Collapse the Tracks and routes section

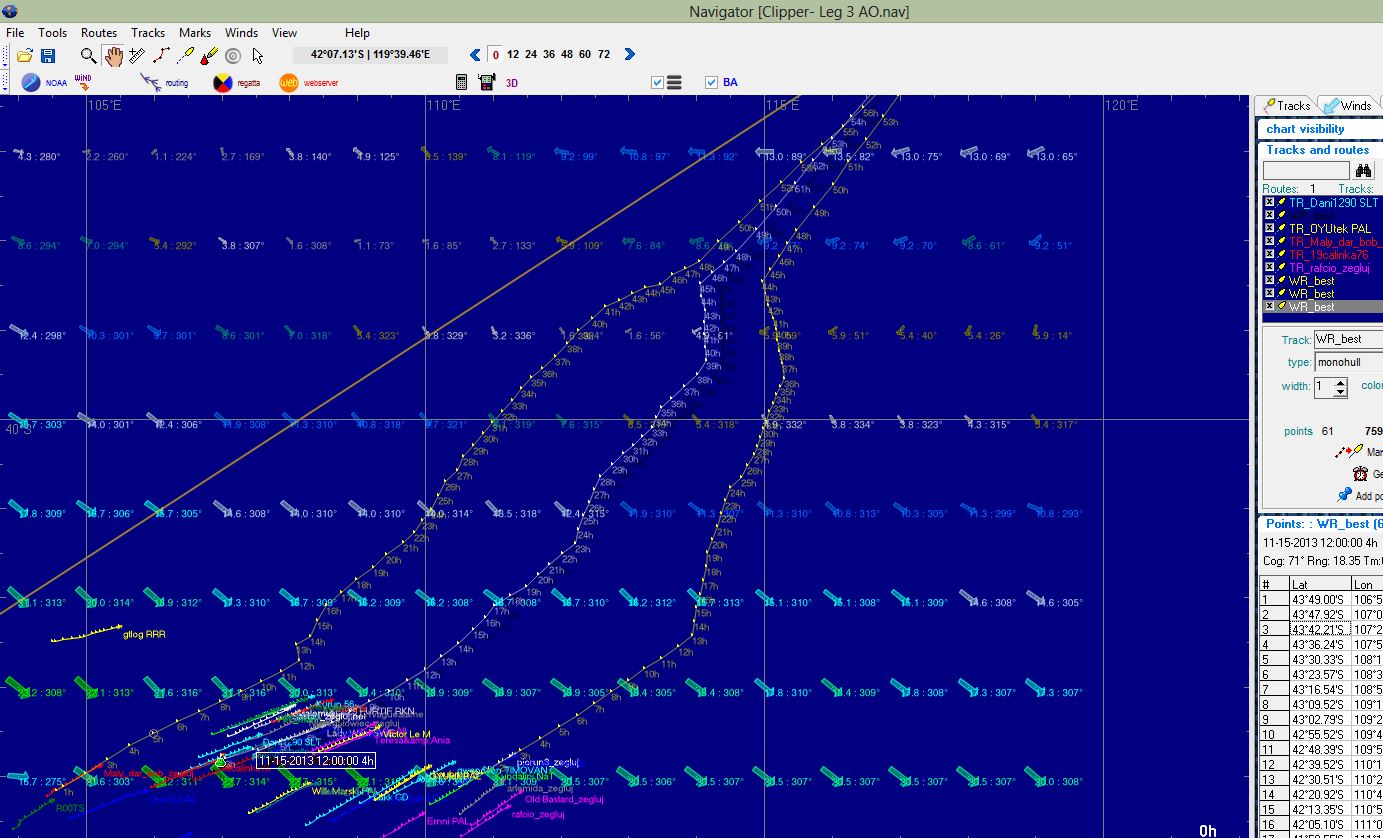pyautogui.click(x=1320, y=150)
